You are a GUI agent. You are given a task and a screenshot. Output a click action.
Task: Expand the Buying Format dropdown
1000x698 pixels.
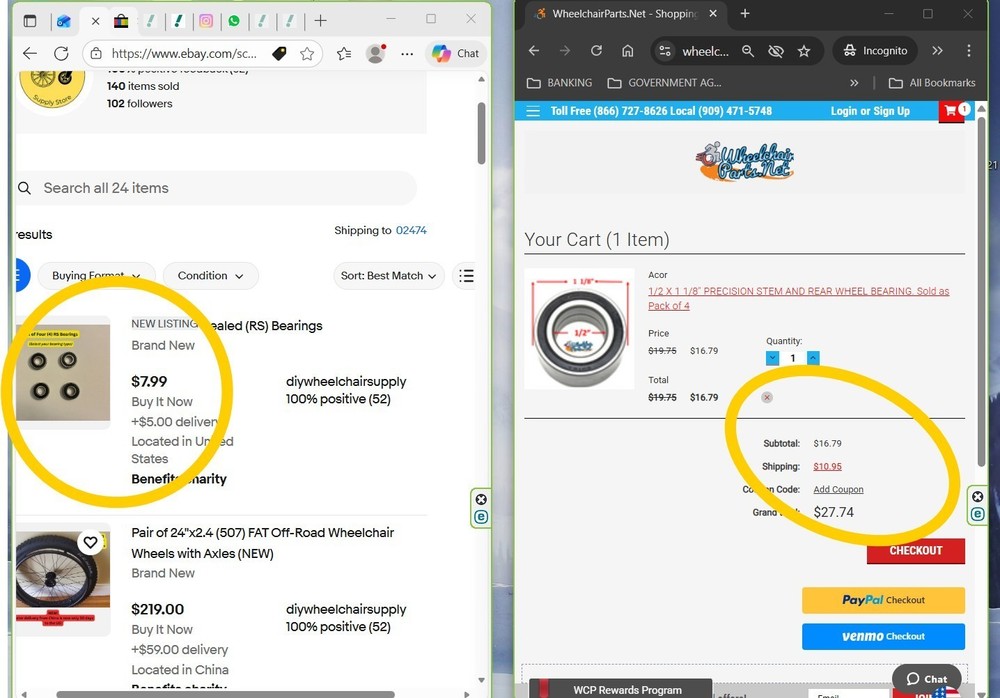96,276
